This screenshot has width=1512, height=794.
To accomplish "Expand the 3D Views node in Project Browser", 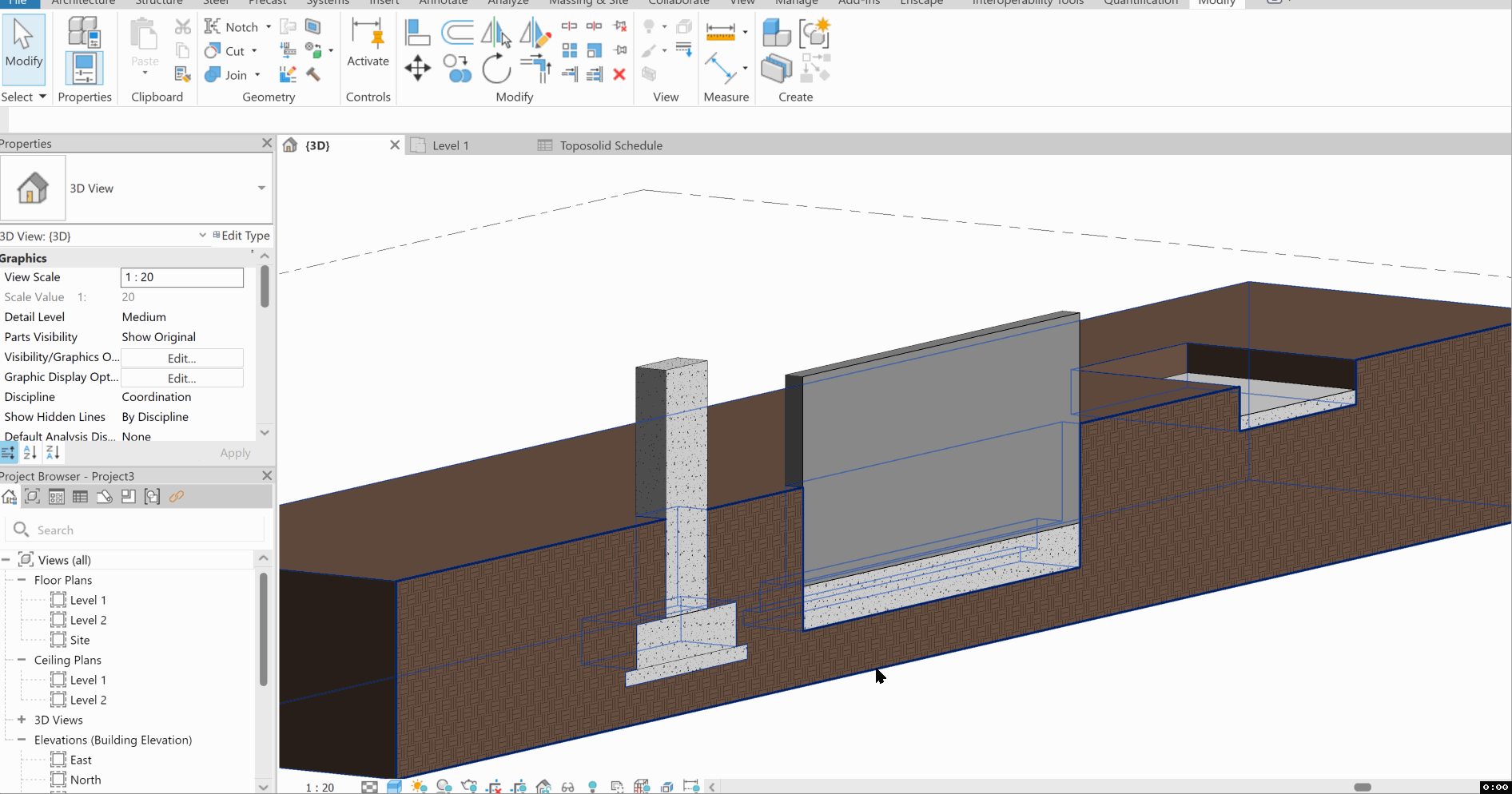I will coord(22,720).
